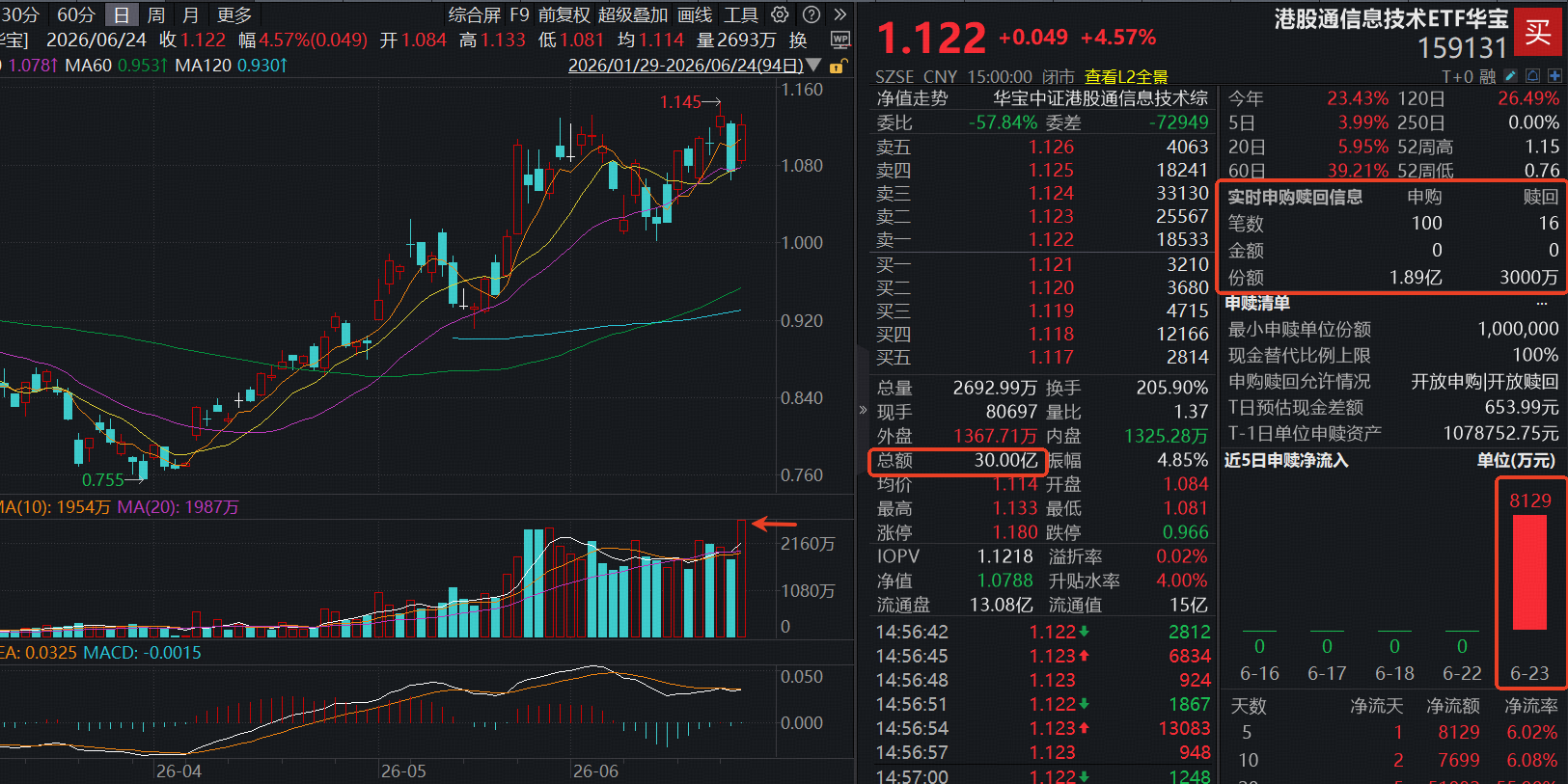Click the red 买 buy button

click(1538, 33)
